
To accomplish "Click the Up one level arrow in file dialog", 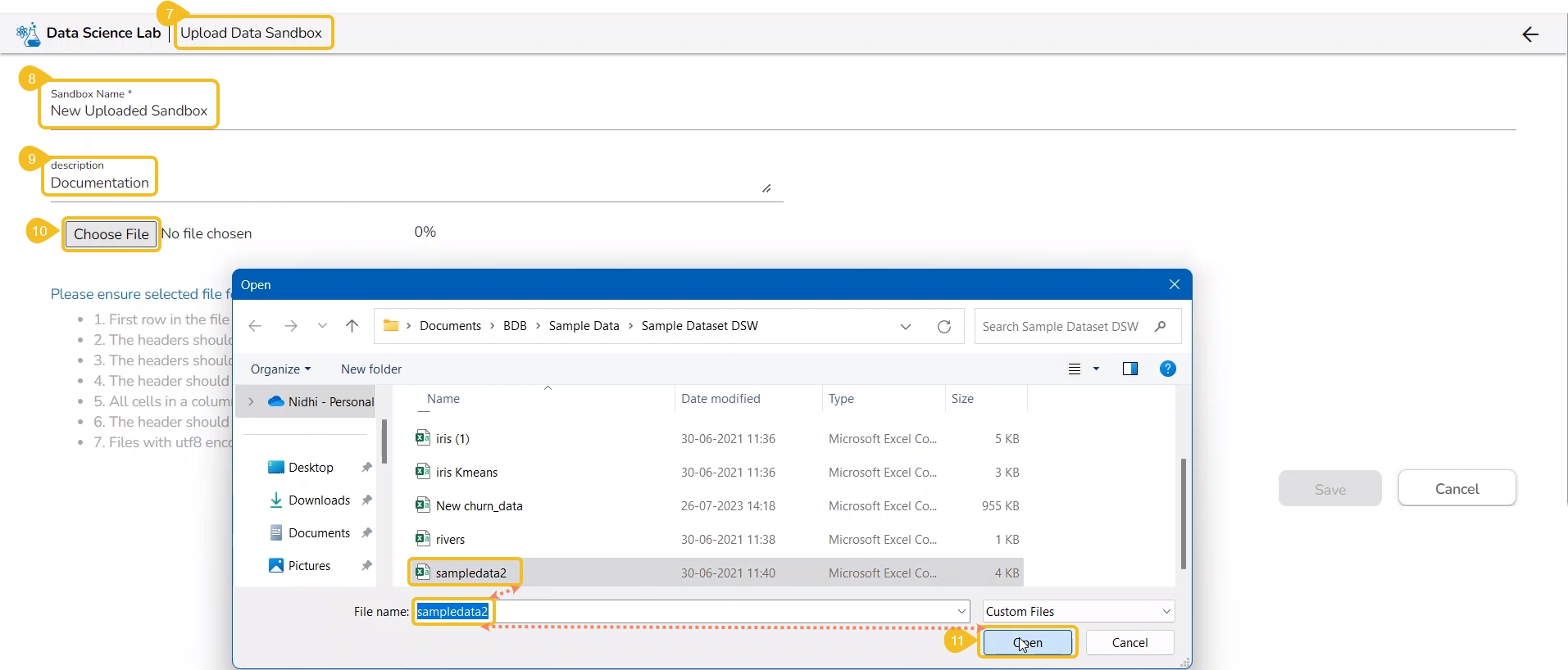I will pos(352,326).
